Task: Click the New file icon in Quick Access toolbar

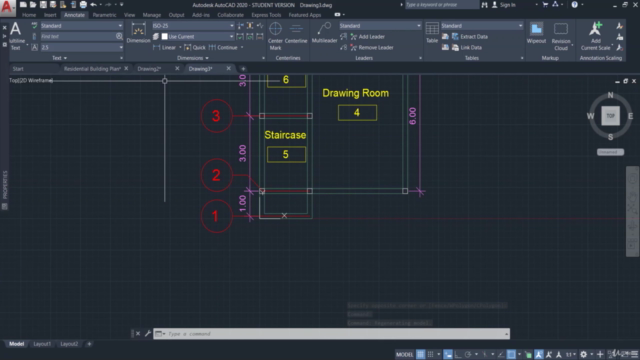Action: coord(23,5)
